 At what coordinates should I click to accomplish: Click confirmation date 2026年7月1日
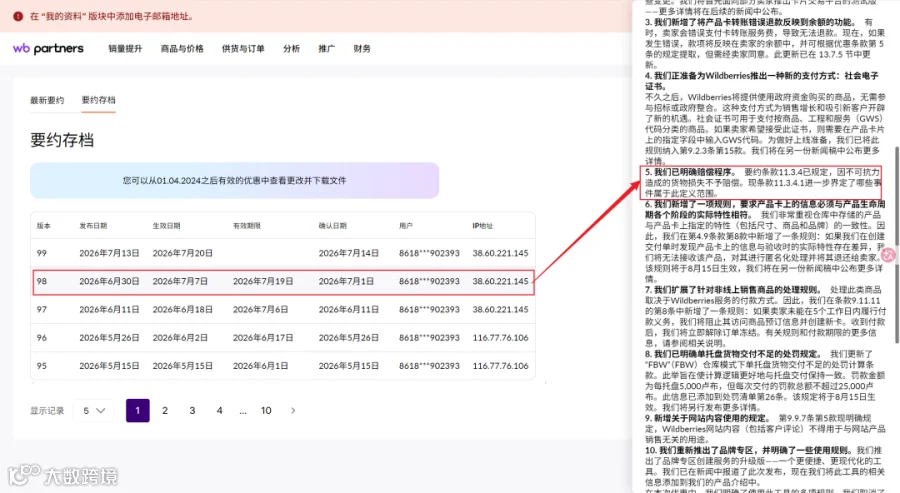[347, 281]
